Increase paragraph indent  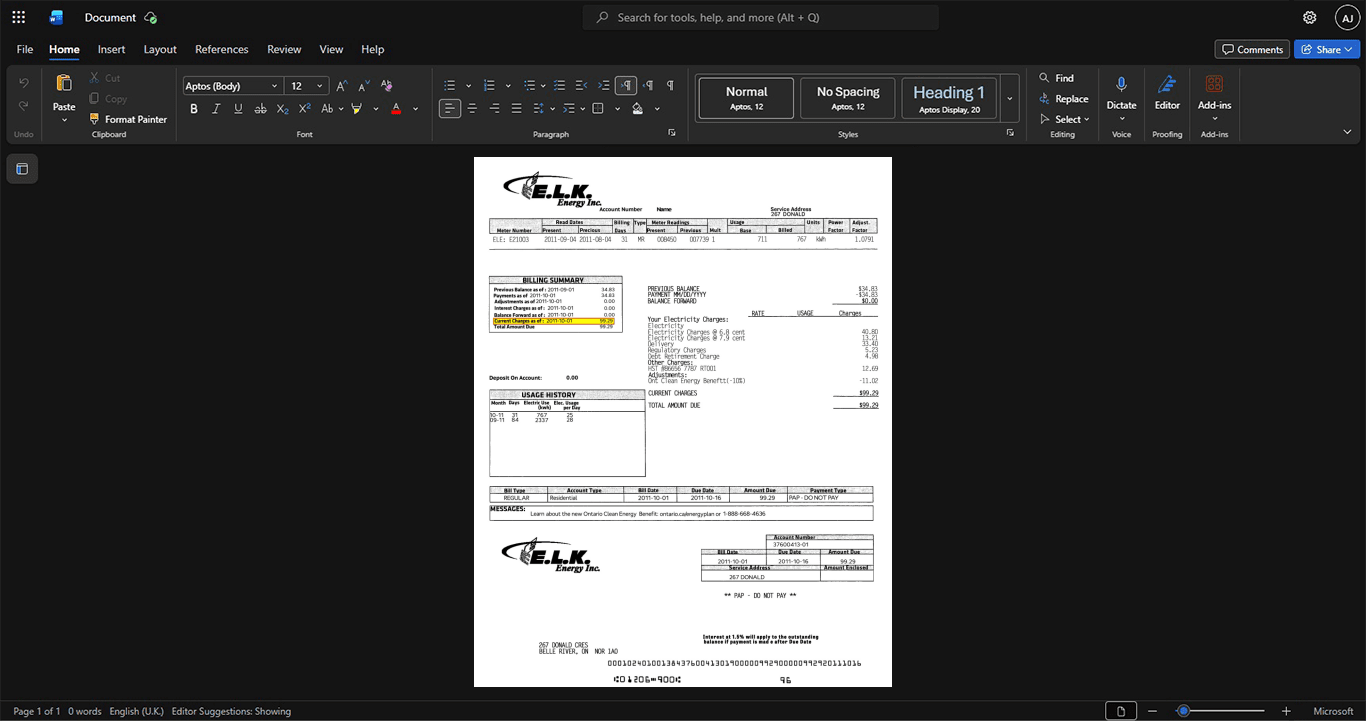[x=604, y=86]
